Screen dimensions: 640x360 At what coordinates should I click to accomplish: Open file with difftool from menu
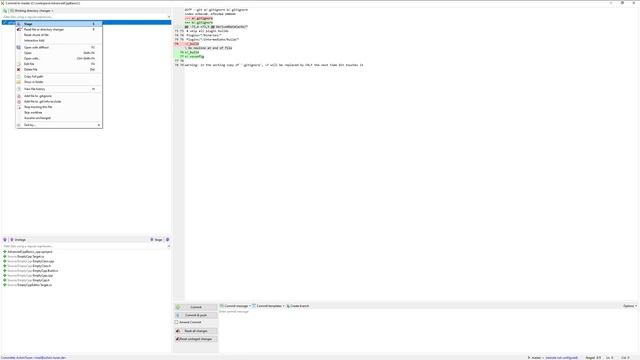point(59,47)
